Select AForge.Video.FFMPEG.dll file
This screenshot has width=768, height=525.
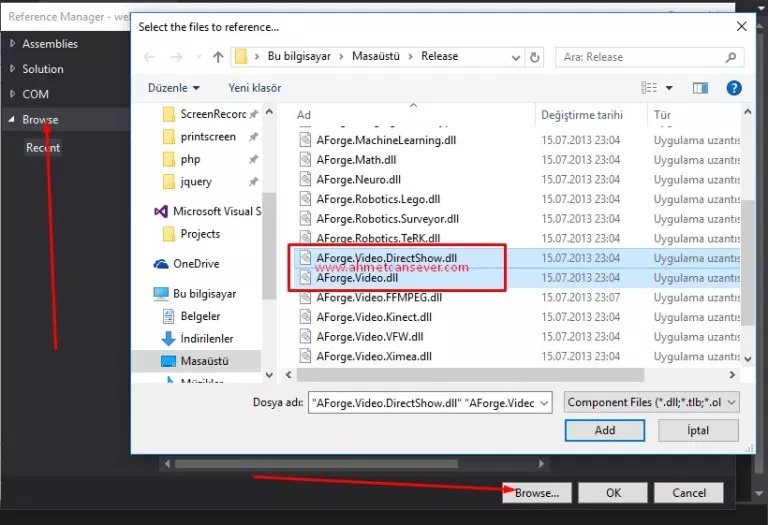tap(379, 298)
